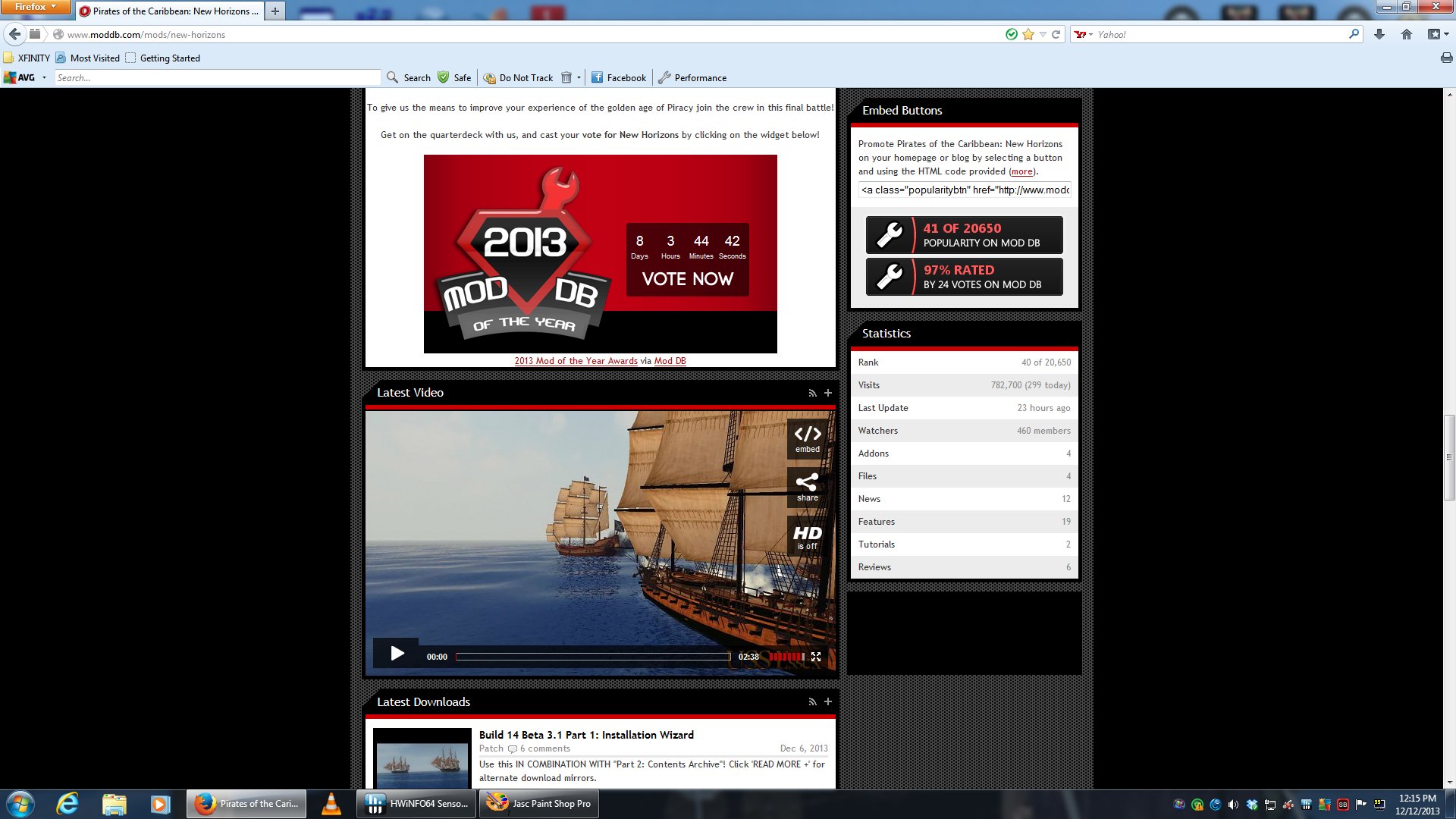Screen dimensions: 1456x819
Task: Go to the Firefox home page icon
Action: [x=1407, y=34]
